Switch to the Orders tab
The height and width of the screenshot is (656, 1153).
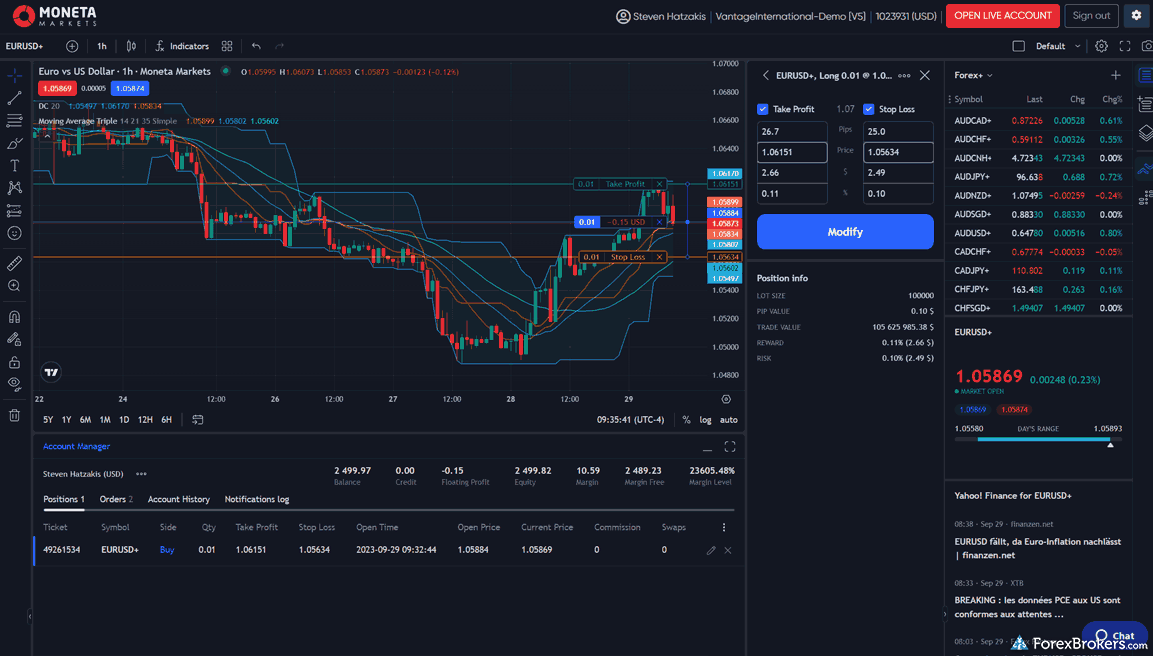tap(116, 499)
